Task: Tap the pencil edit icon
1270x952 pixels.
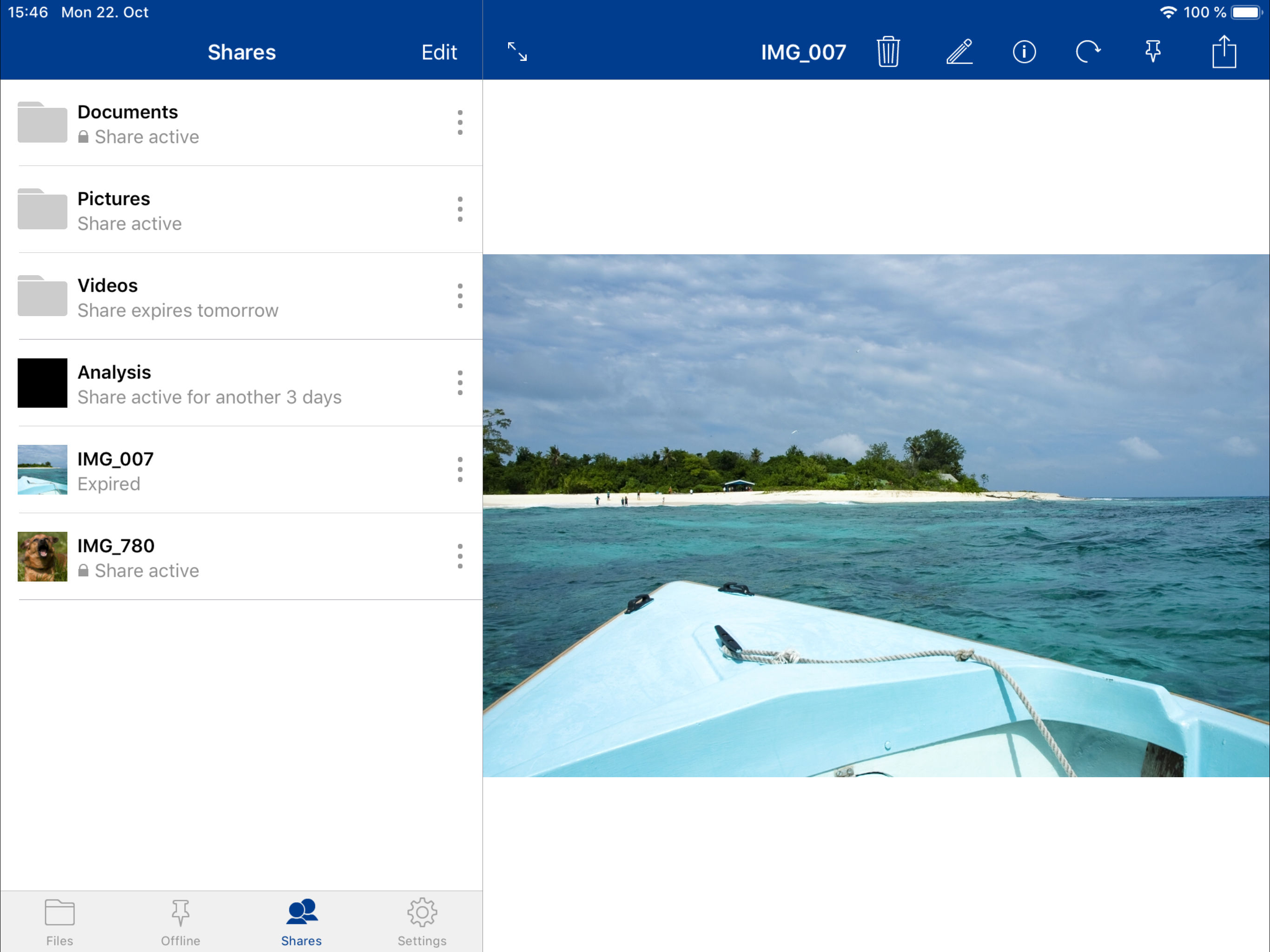Action: pos(959,52)
